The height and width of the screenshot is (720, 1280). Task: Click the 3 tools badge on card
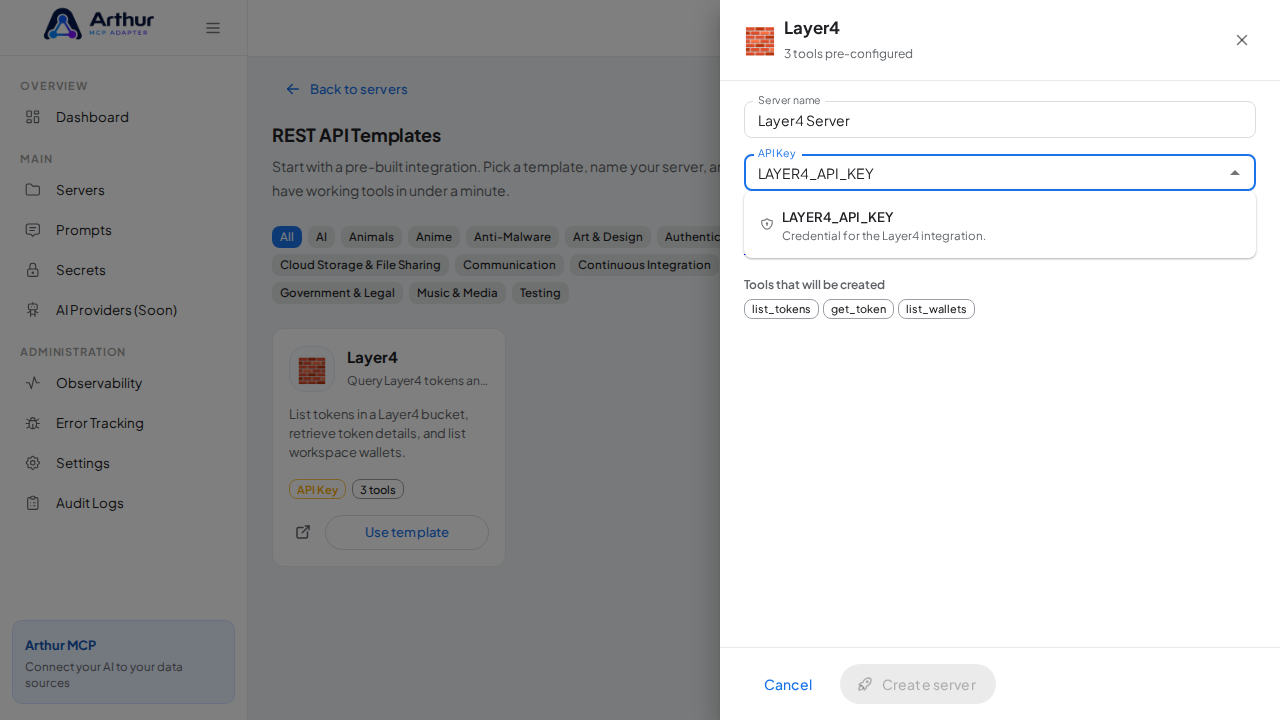tap(378, 489)
